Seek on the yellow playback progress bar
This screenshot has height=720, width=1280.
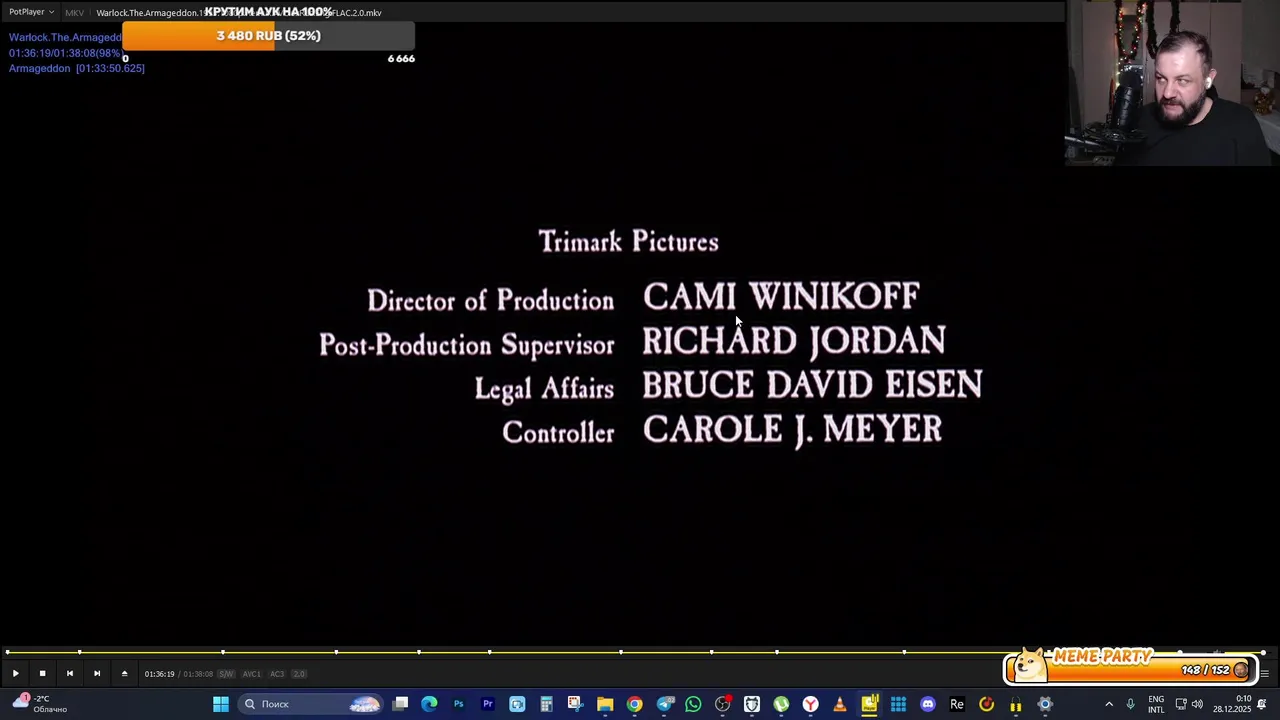[x=636, y=652]
